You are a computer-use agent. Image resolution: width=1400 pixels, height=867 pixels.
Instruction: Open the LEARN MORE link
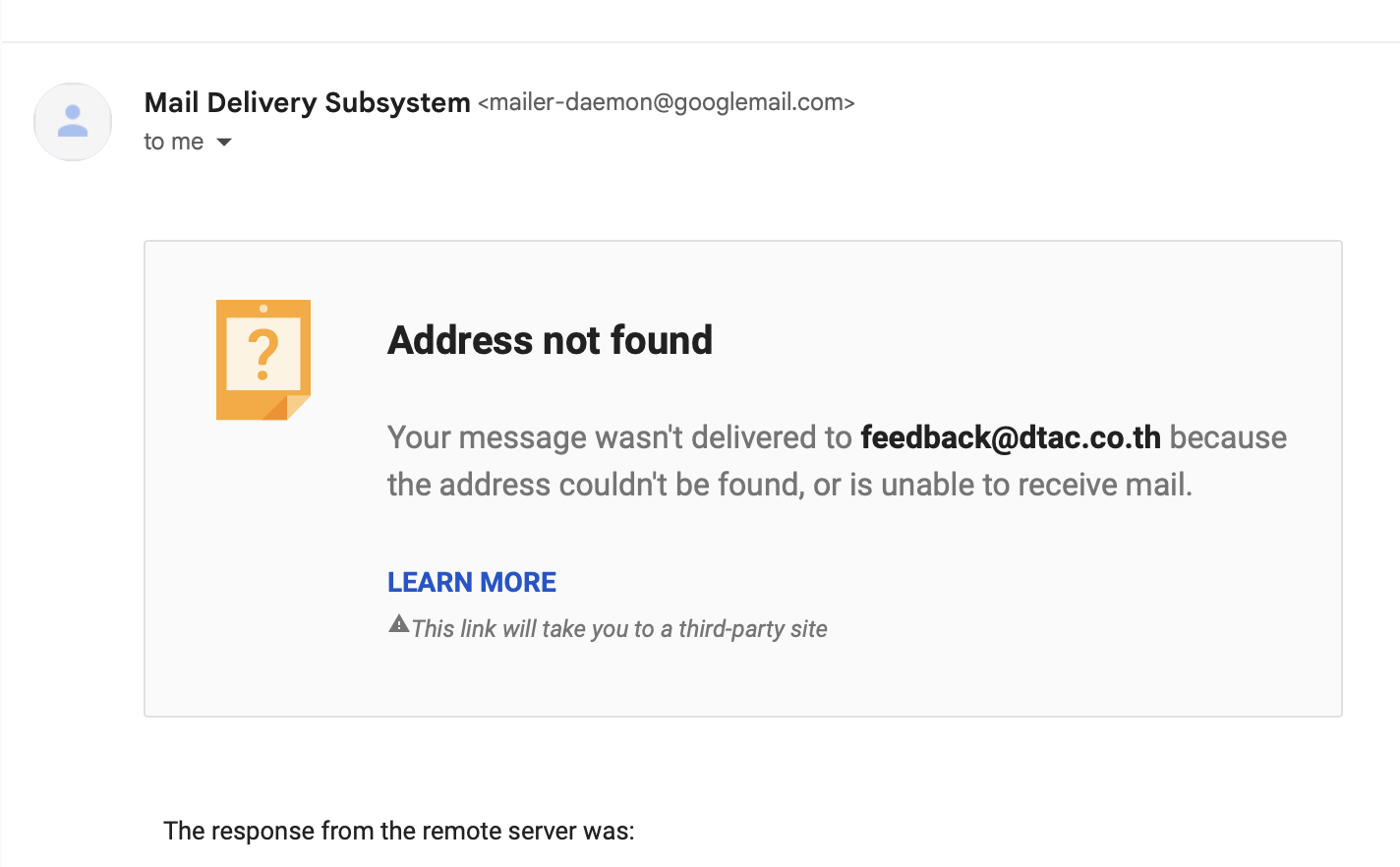[472, 582]
